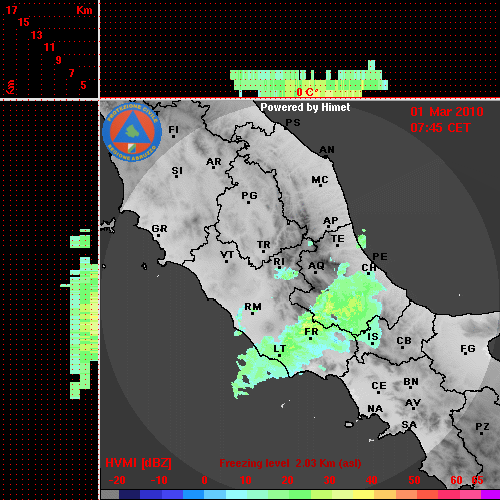Click the '17' altitude axis label
The height and width of the screenshot is (500, 500).
coord(11,10)
